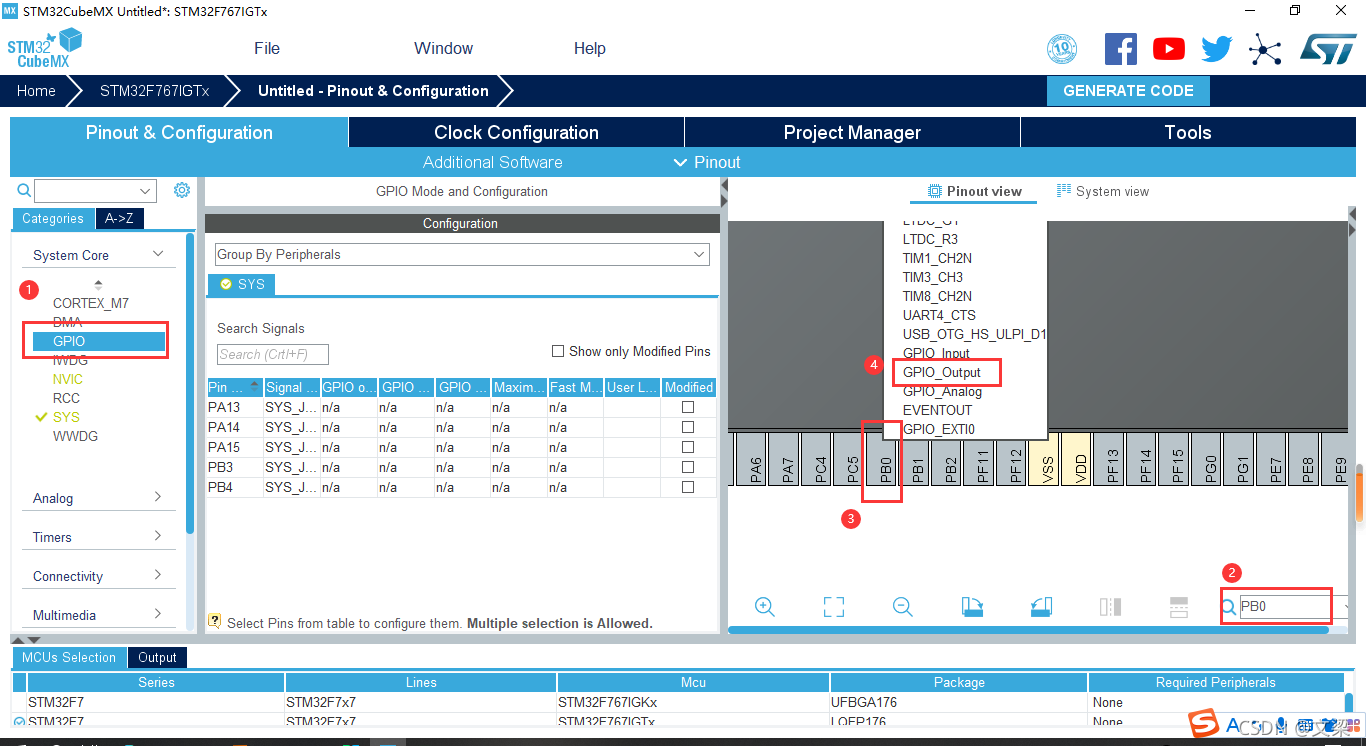Switch to Project Manager tab
Image resolution: width=1366 pixels, height=746 pixels.
(852, 132)
